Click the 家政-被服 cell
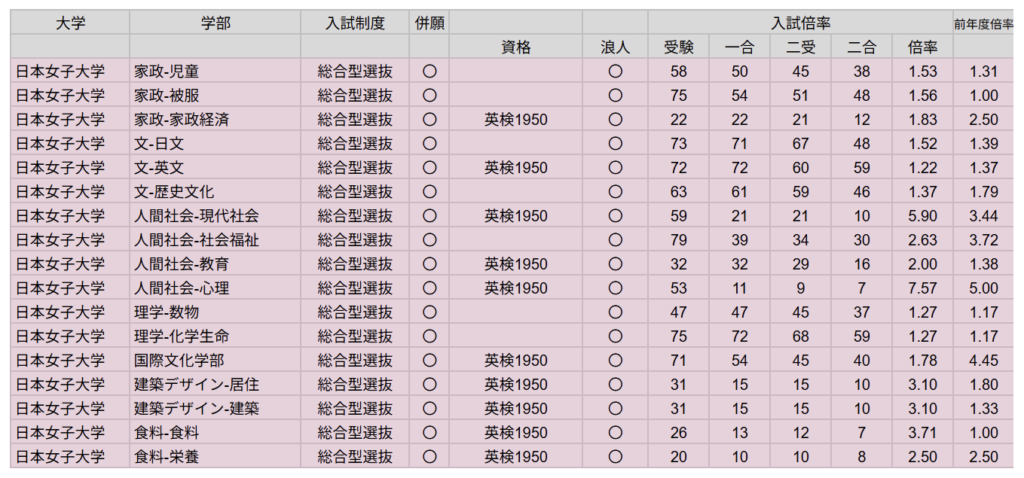1024x478 pixels. [215, 95]
